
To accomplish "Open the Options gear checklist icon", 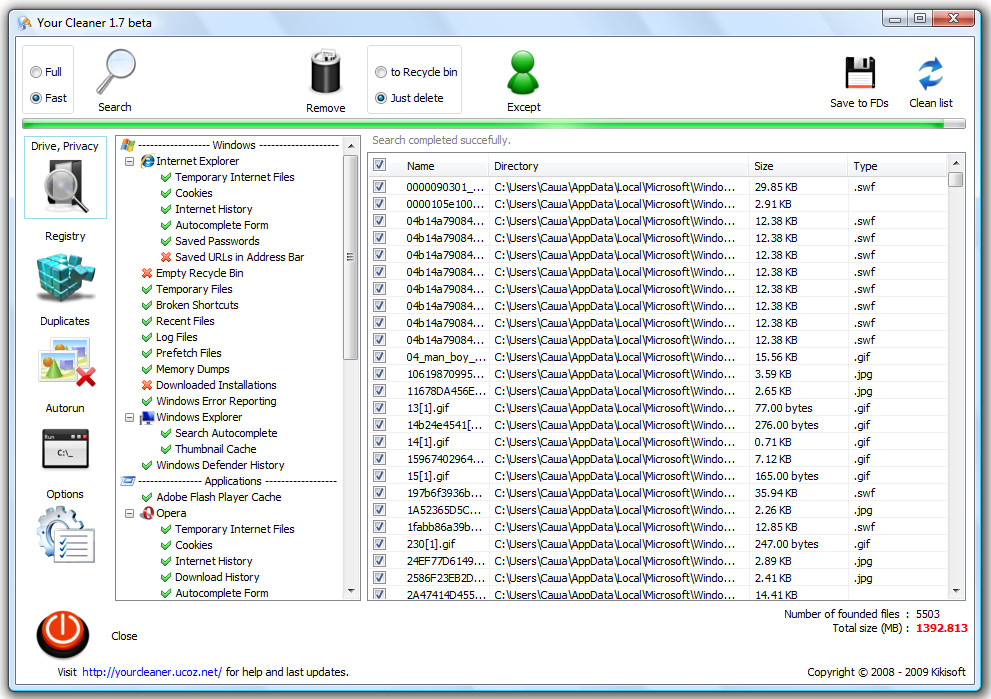I will coord(66,536).
